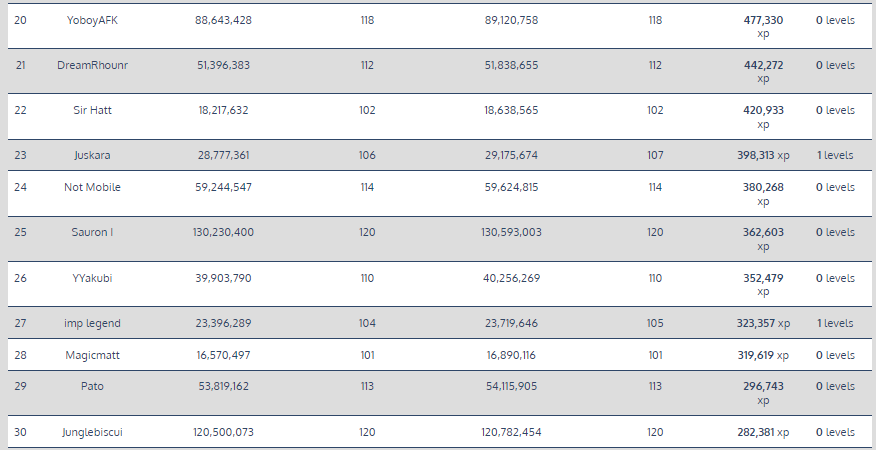Select player Sauron I in the table
Viewport: 876px width, 450px height.
tap(92, 232)
